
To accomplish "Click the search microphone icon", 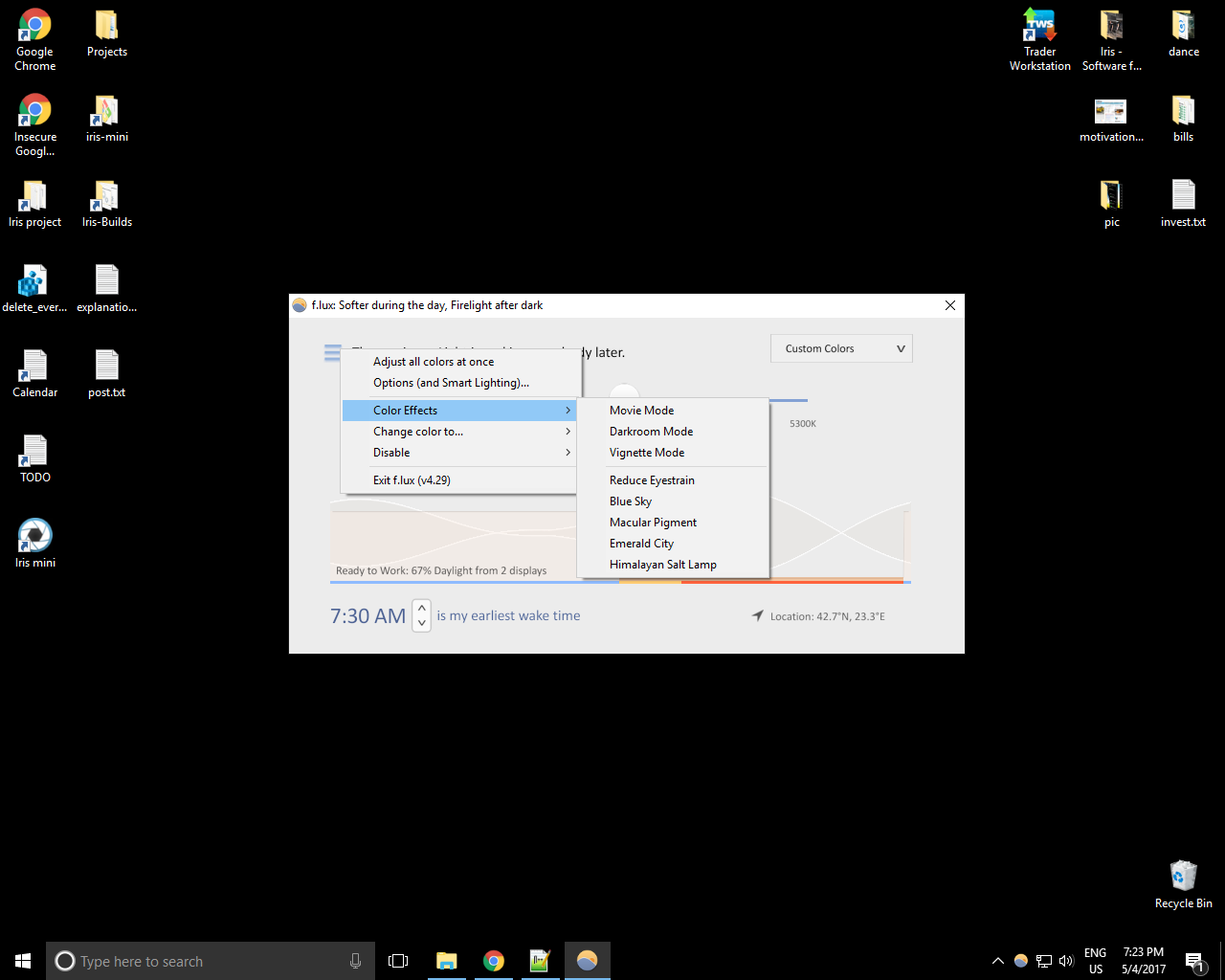I will [x=356, y=961].
